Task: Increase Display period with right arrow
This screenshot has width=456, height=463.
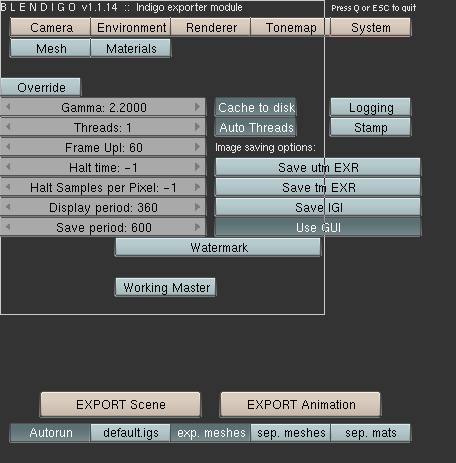Action: [197, 207]
